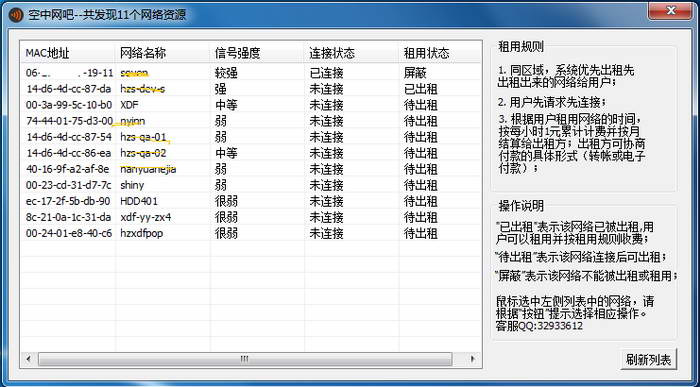Select MAC address 14-d6-4d-cc-87-da
The image size is (700, 387).
[68, 89]
